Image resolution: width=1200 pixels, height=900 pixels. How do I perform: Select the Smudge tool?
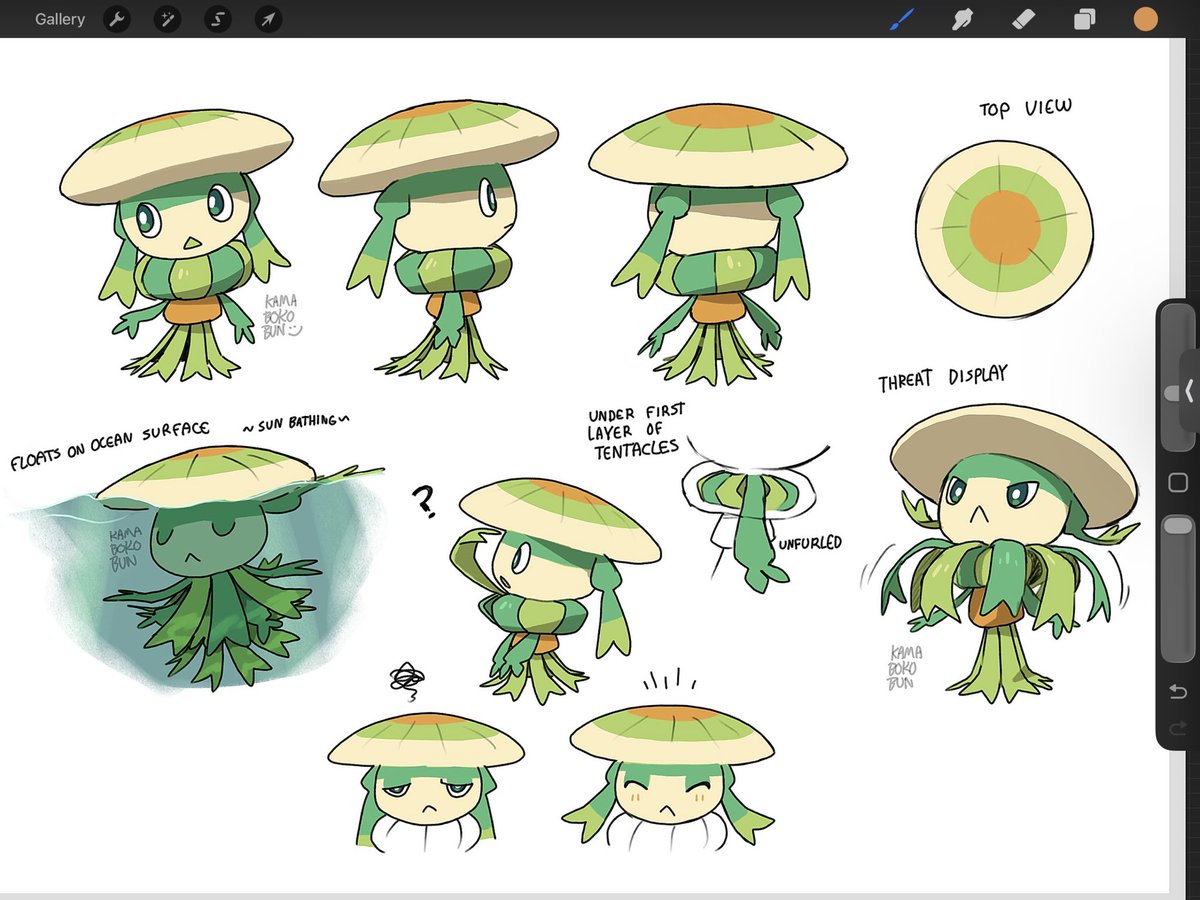962,19
